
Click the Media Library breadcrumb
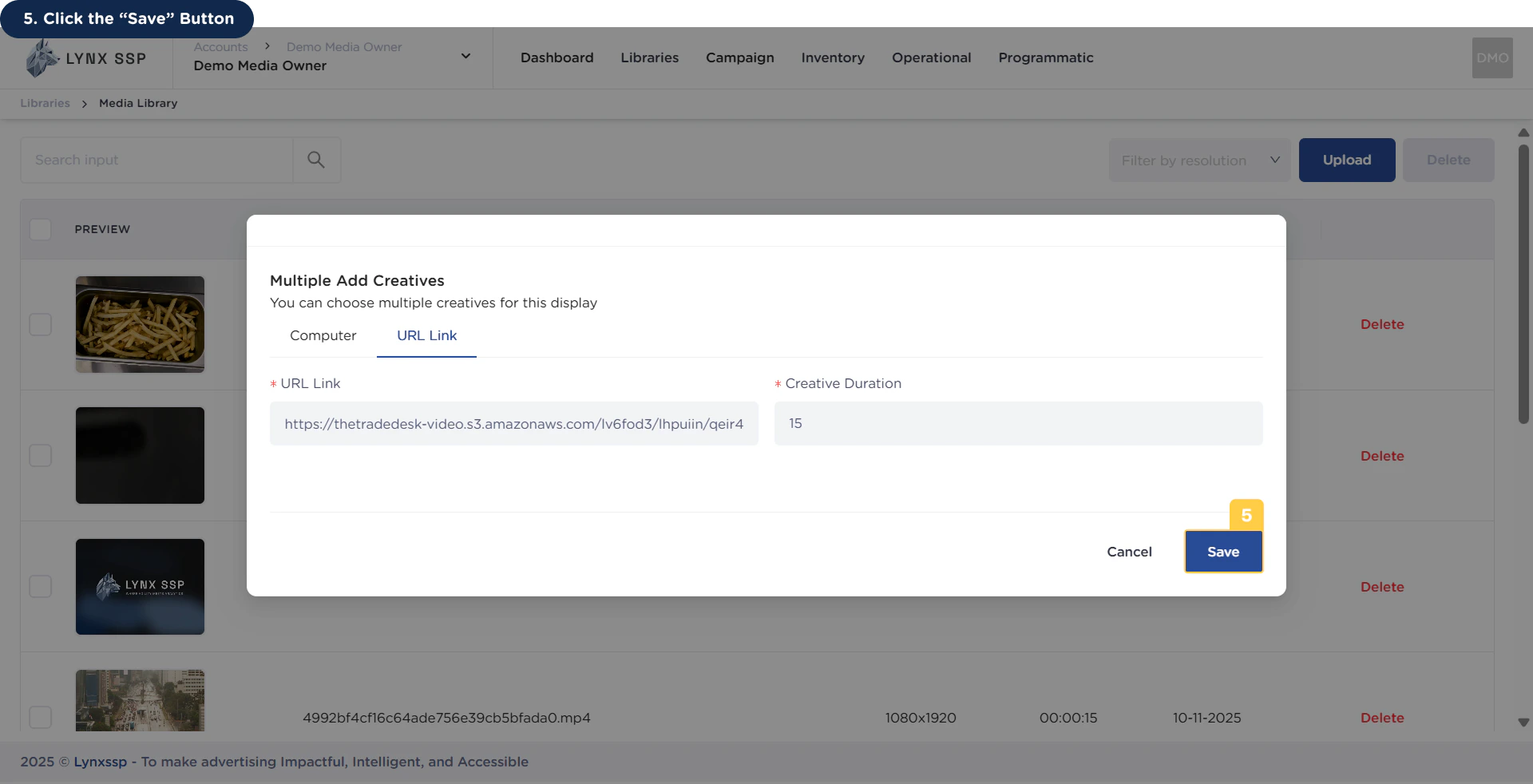tap(138, 103)
